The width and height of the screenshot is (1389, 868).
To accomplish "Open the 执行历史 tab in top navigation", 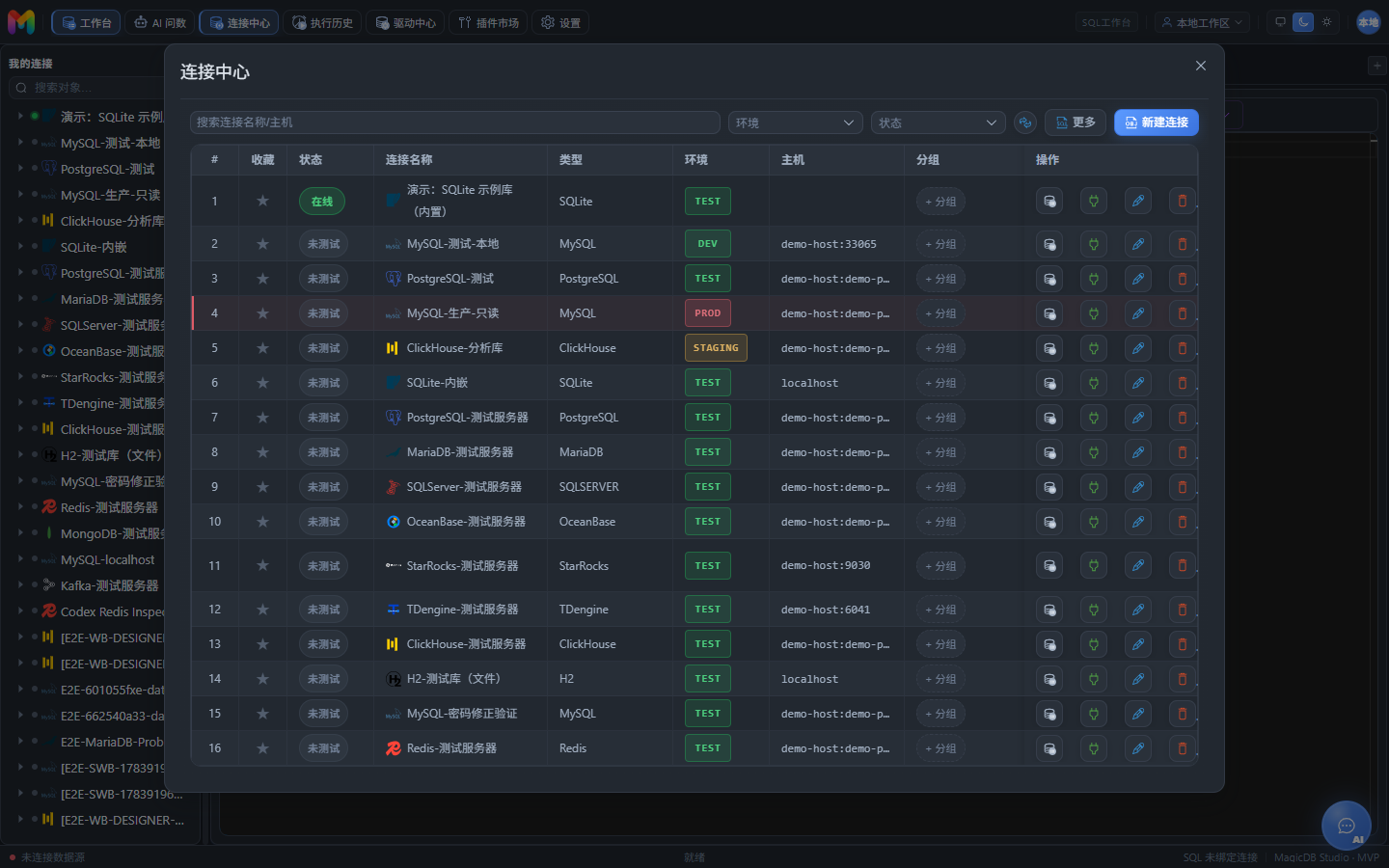I will click(x=323, y=22).
